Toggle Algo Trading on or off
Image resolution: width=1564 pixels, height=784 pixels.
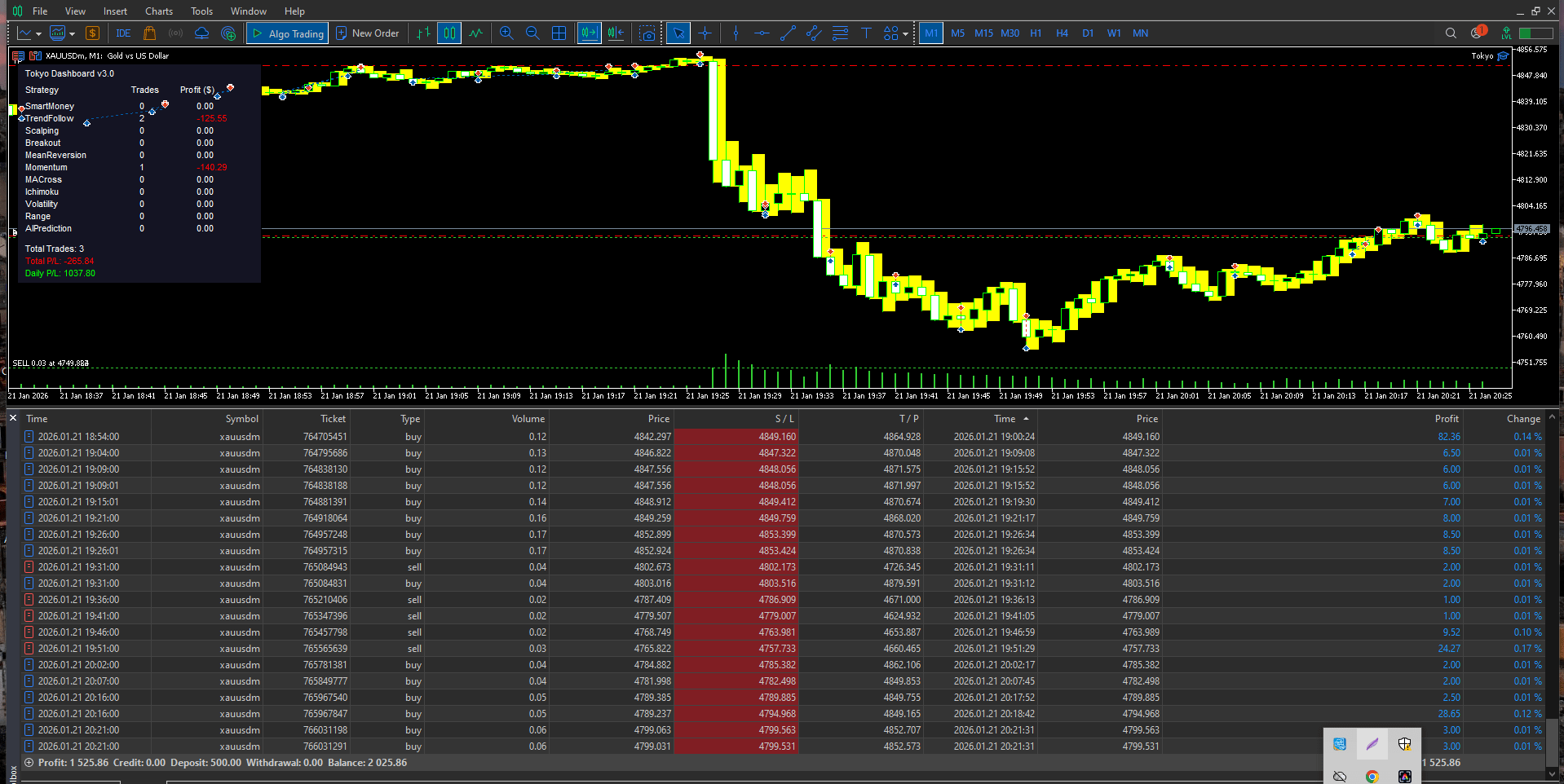pos(287,33)
